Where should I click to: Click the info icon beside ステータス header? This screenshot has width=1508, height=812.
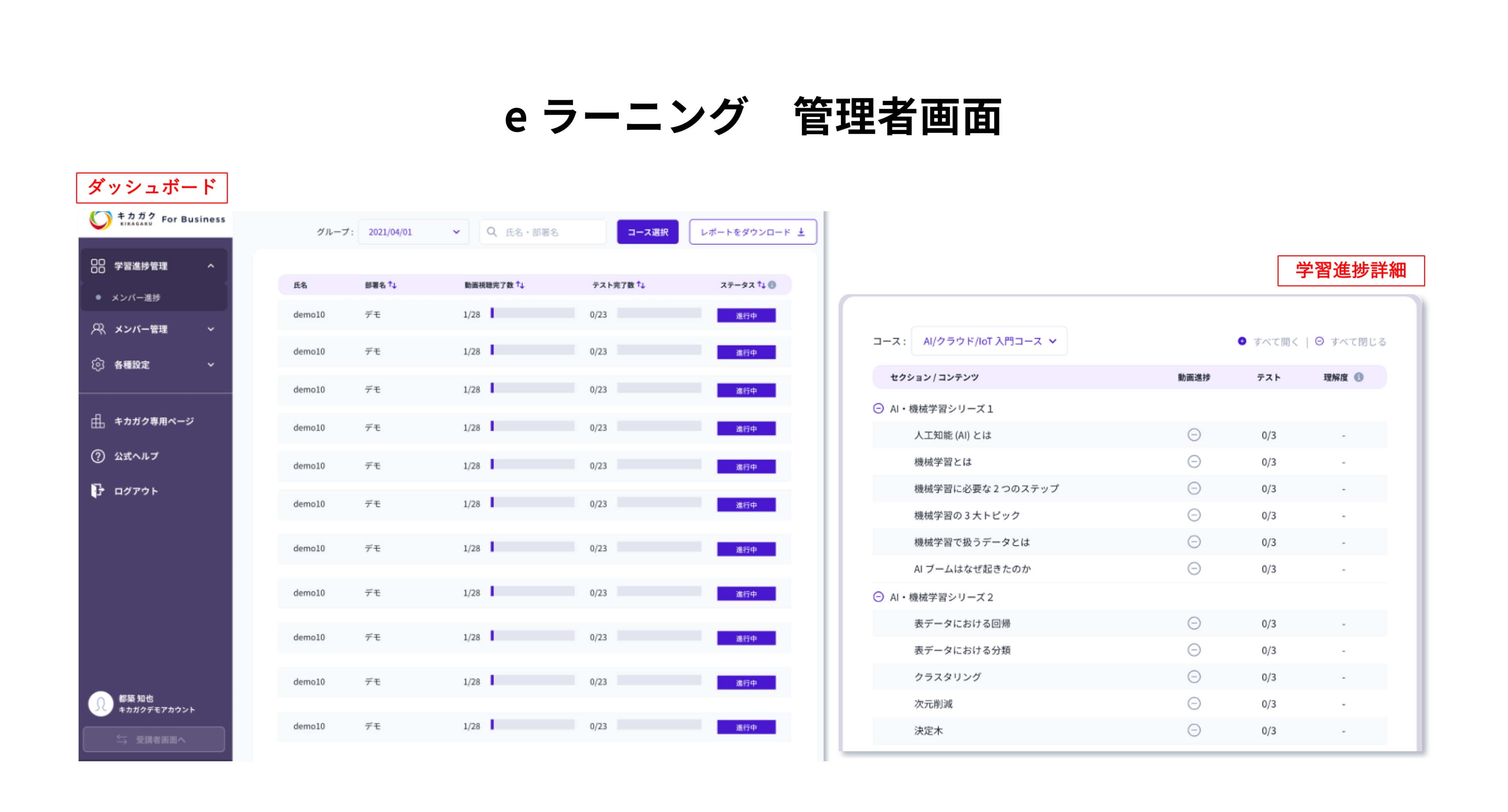[x=772, y=285]
